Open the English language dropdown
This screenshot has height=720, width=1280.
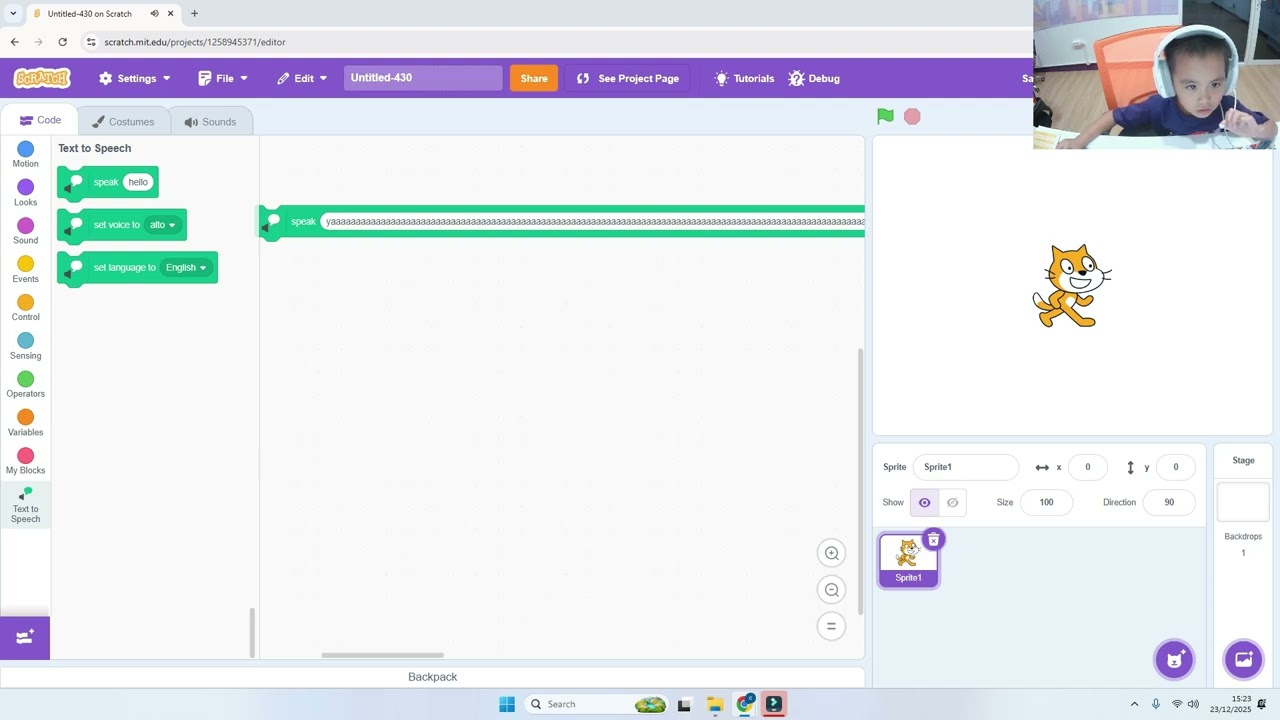point(187,268)
